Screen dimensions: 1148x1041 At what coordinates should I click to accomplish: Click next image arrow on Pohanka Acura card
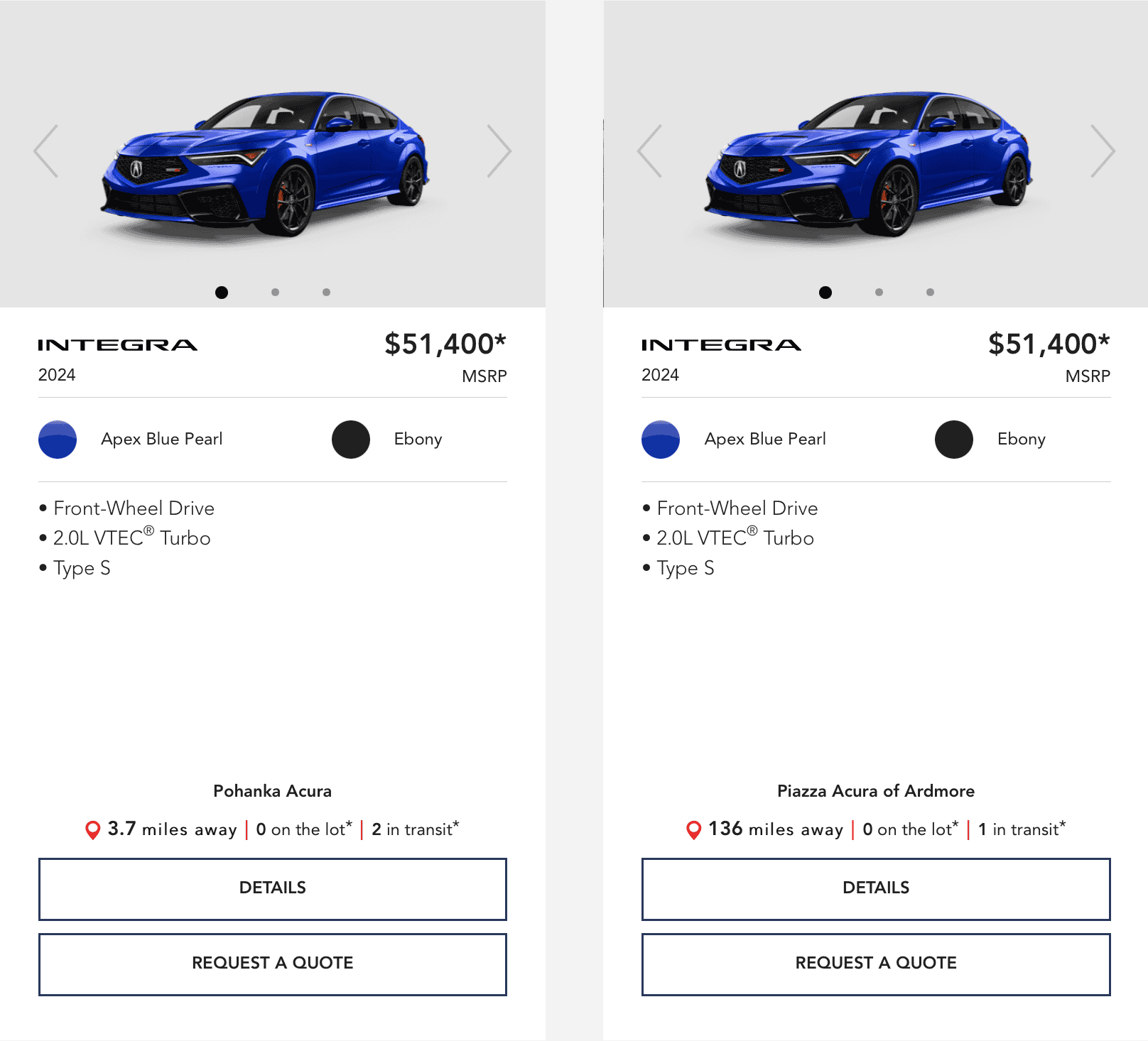[x=499, y=151]
